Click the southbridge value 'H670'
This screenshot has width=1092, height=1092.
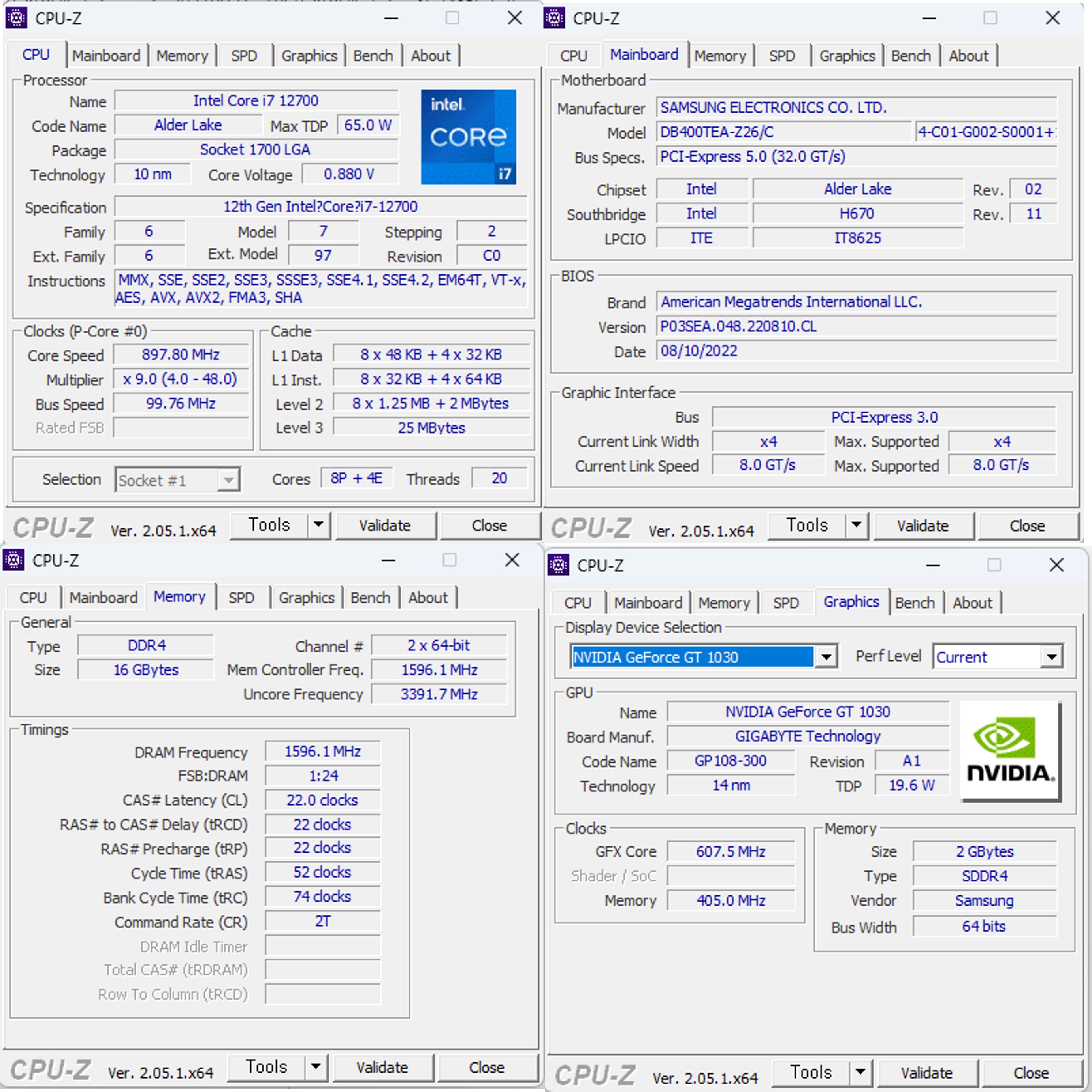coord(857,213)
